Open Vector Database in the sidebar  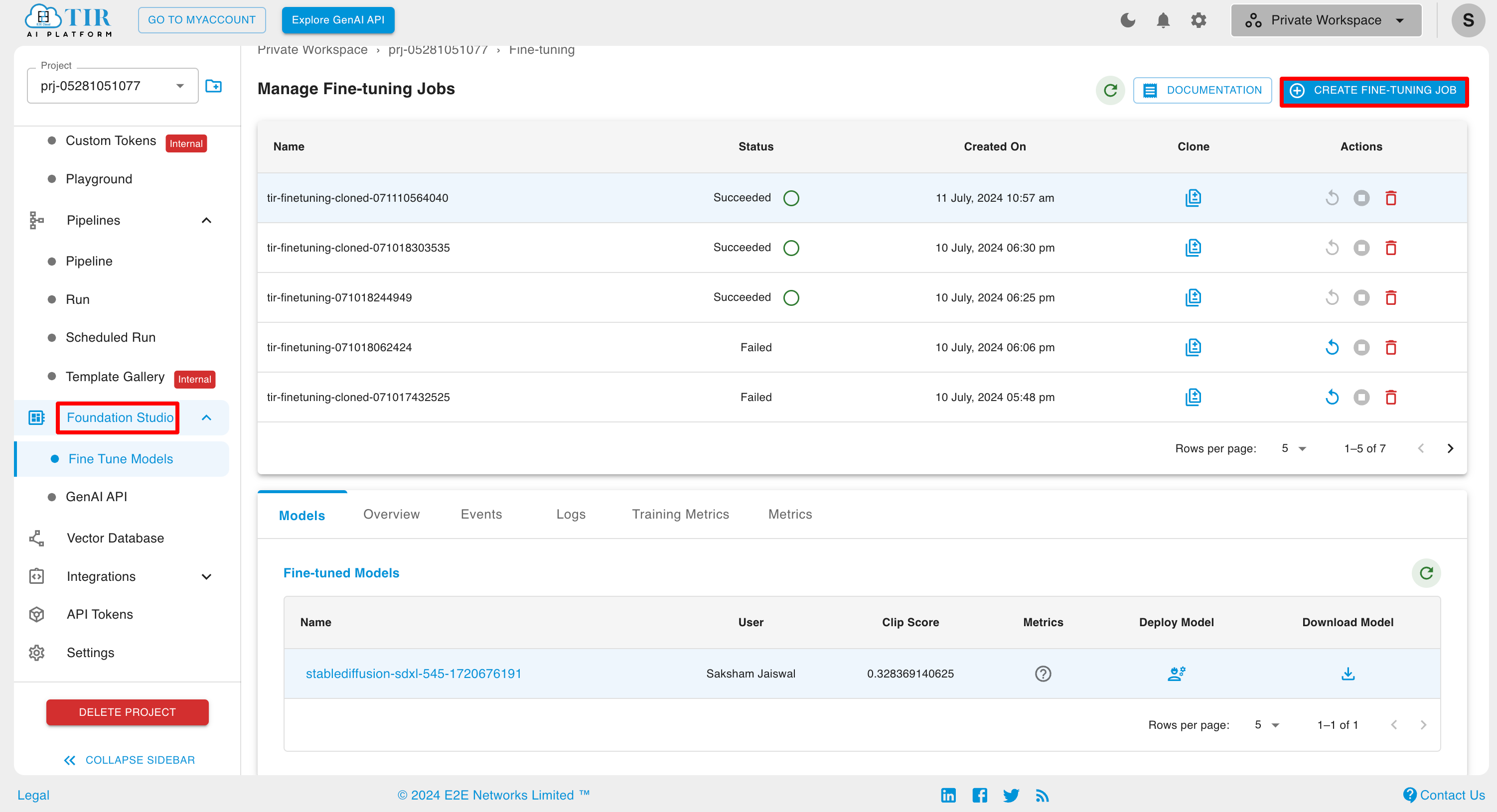(x=115, y=538)
